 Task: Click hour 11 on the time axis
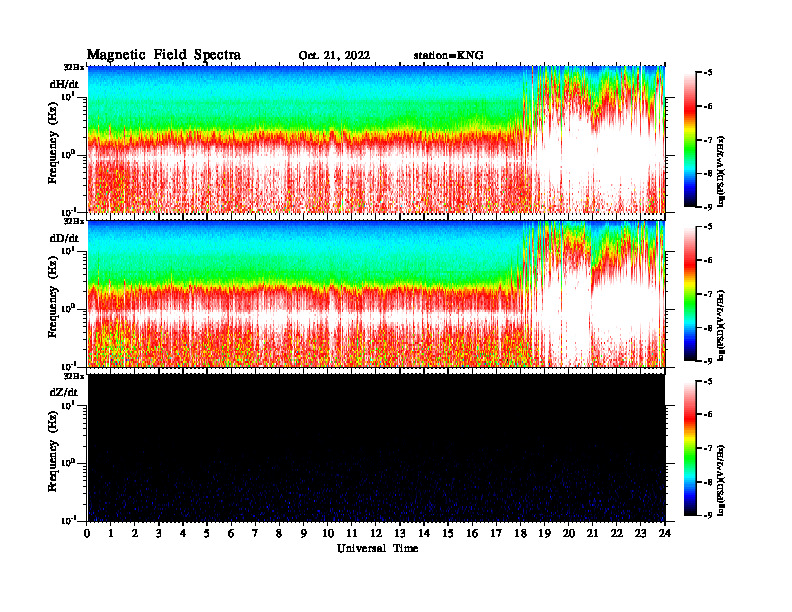[x=352, y=533]
